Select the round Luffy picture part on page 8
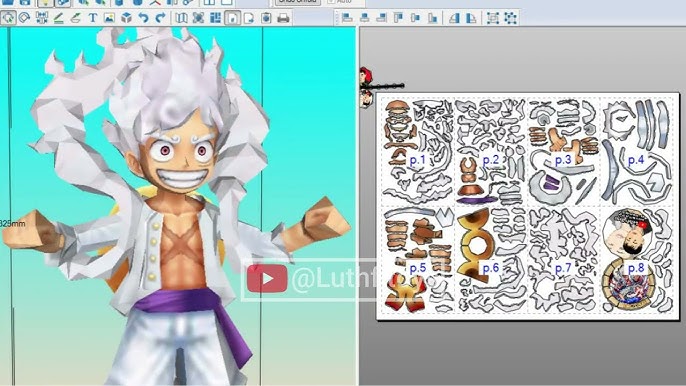Image resolution: width=686 pixels, height=386 pixels. pos(628,233)
